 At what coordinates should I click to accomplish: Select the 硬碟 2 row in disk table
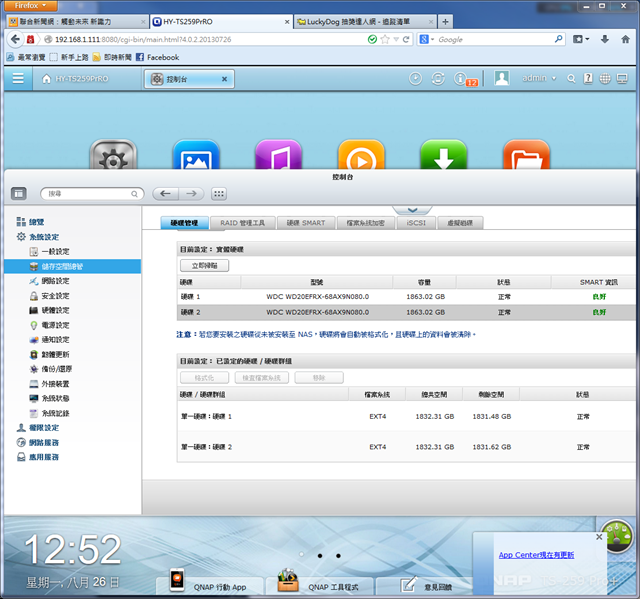pyautogui.click(x=406, y=312)
